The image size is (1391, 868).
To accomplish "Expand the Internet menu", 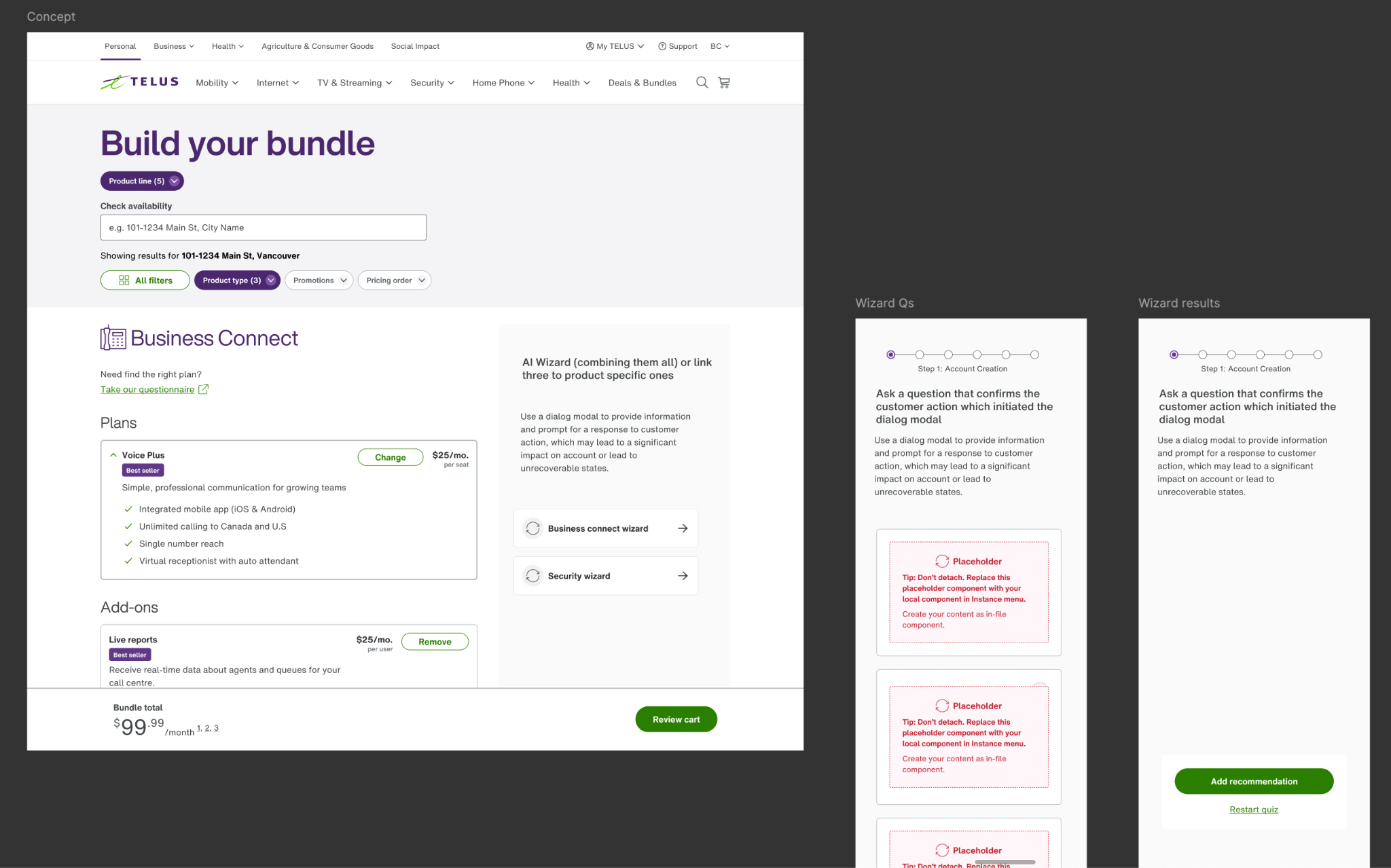I will pyautogui.click(x=278, y=83).
